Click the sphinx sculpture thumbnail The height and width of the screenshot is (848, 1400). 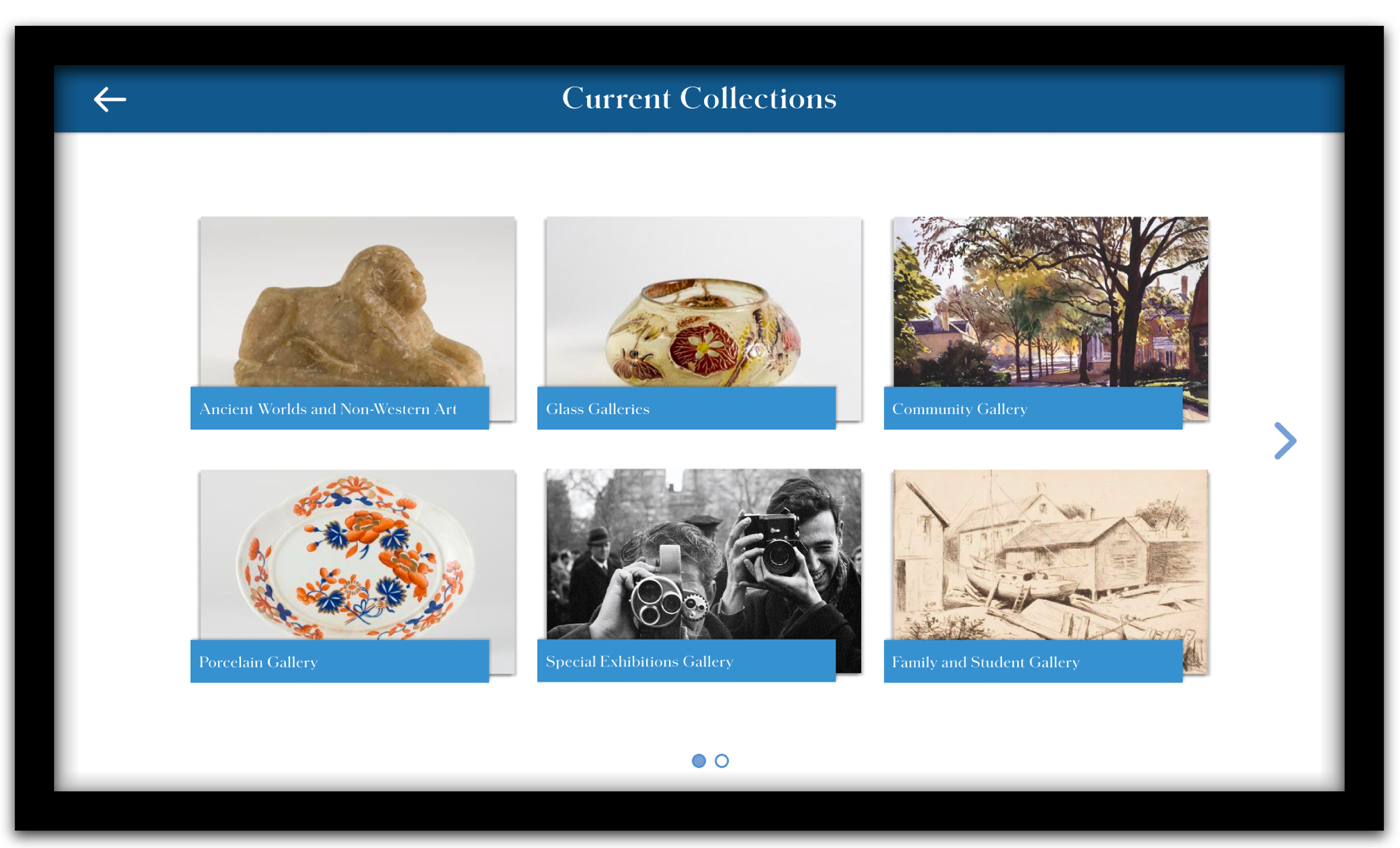357,302
